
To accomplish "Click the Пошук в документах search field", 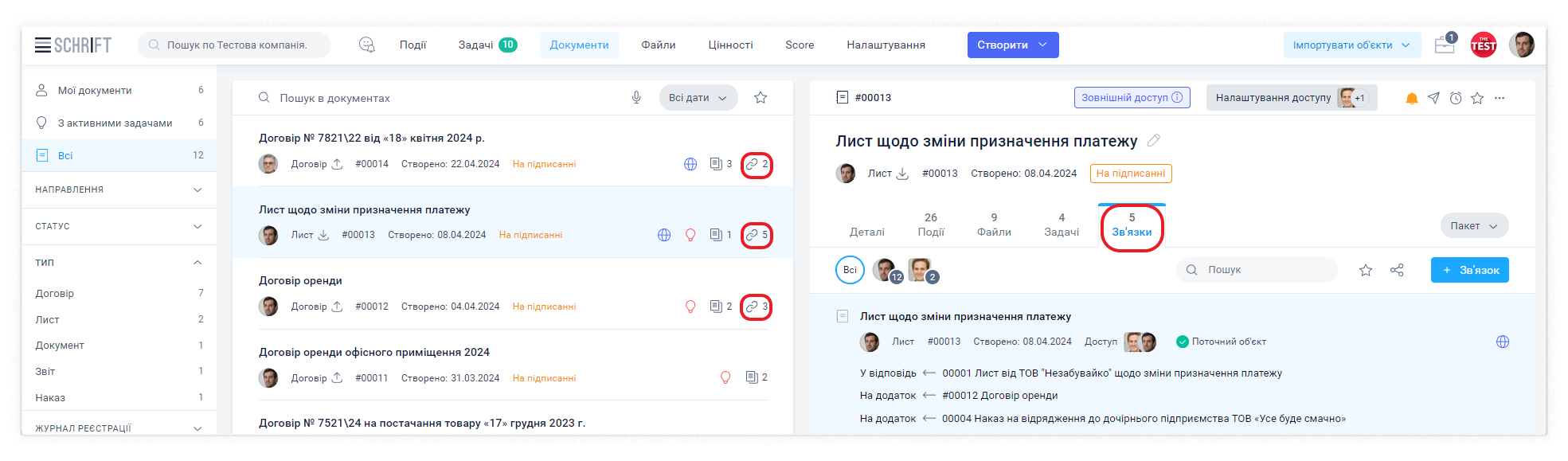I will pos(446,98).
